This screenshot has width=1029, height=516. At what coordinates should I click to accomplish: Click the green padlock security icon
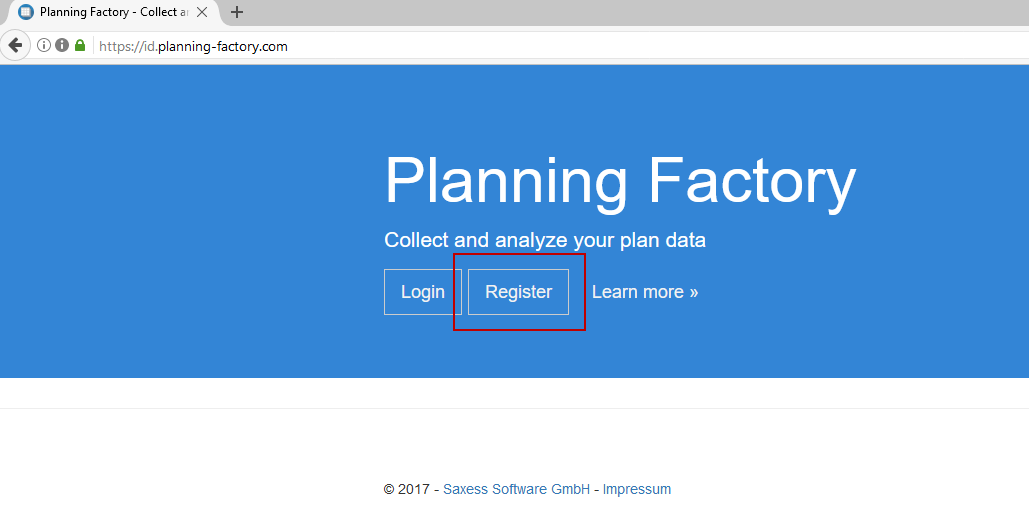point(79,45)
